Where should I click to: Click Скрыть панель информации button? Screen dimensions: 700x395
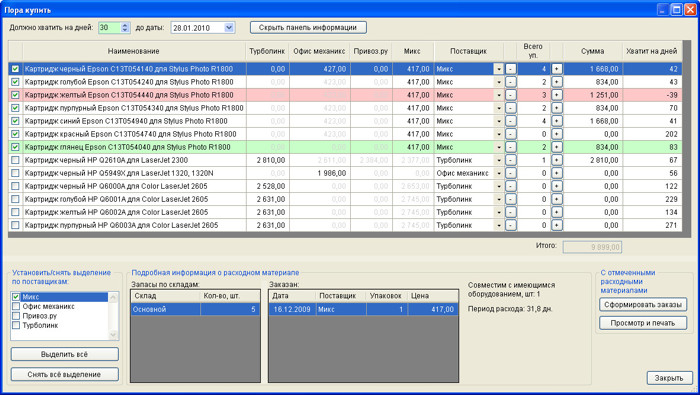308,28
